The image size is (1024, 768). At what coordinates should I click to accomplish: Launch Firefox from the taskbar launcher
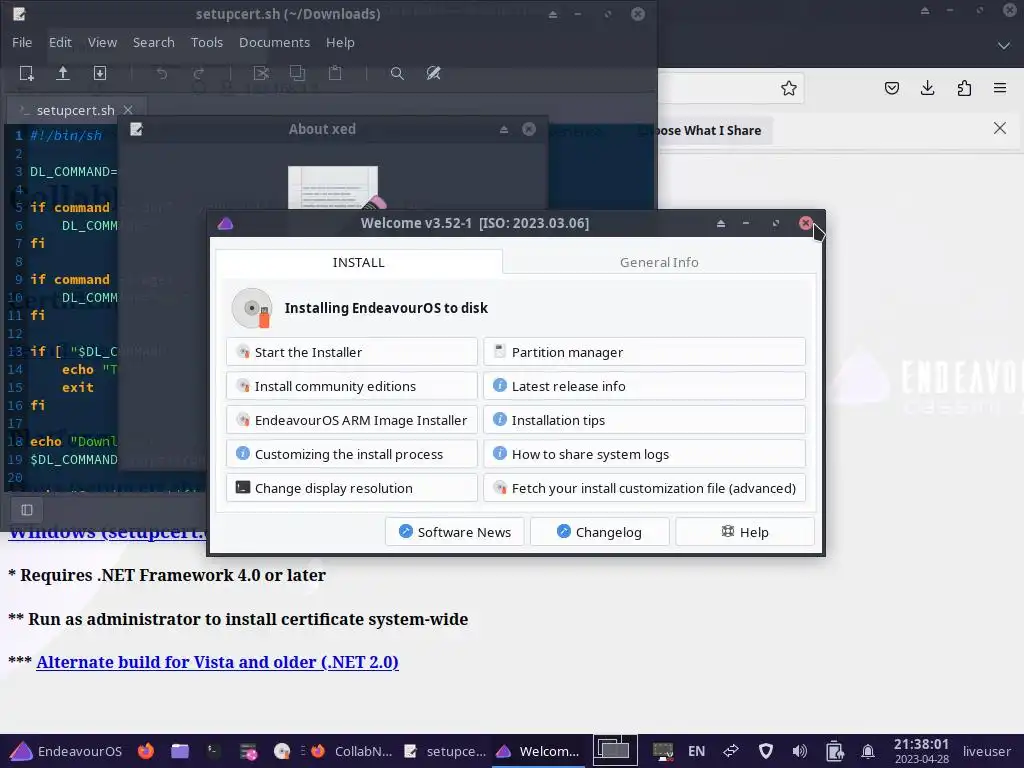146,751
